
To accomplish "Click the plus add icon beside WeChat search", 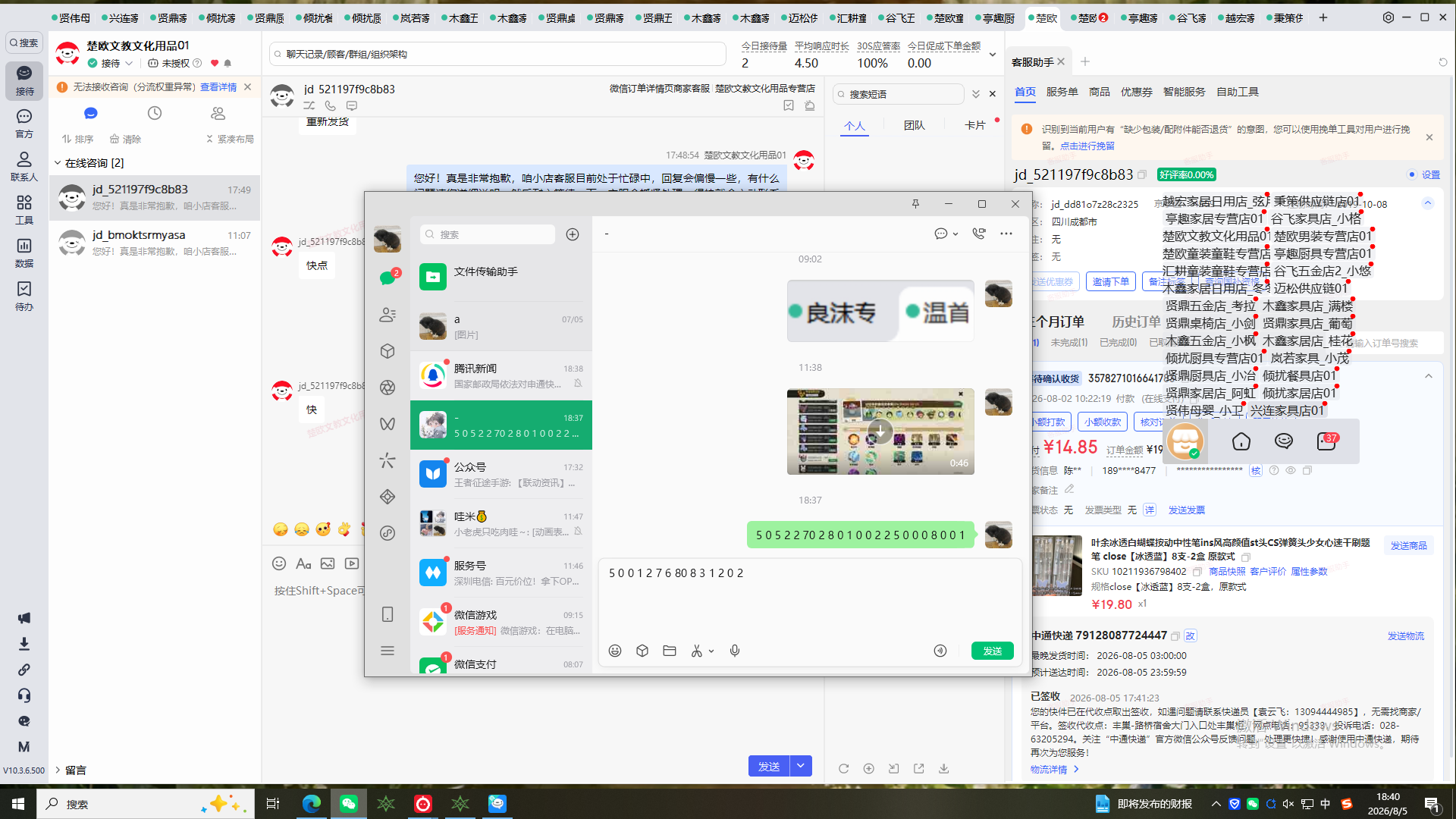I will click(x=573, y=234).
